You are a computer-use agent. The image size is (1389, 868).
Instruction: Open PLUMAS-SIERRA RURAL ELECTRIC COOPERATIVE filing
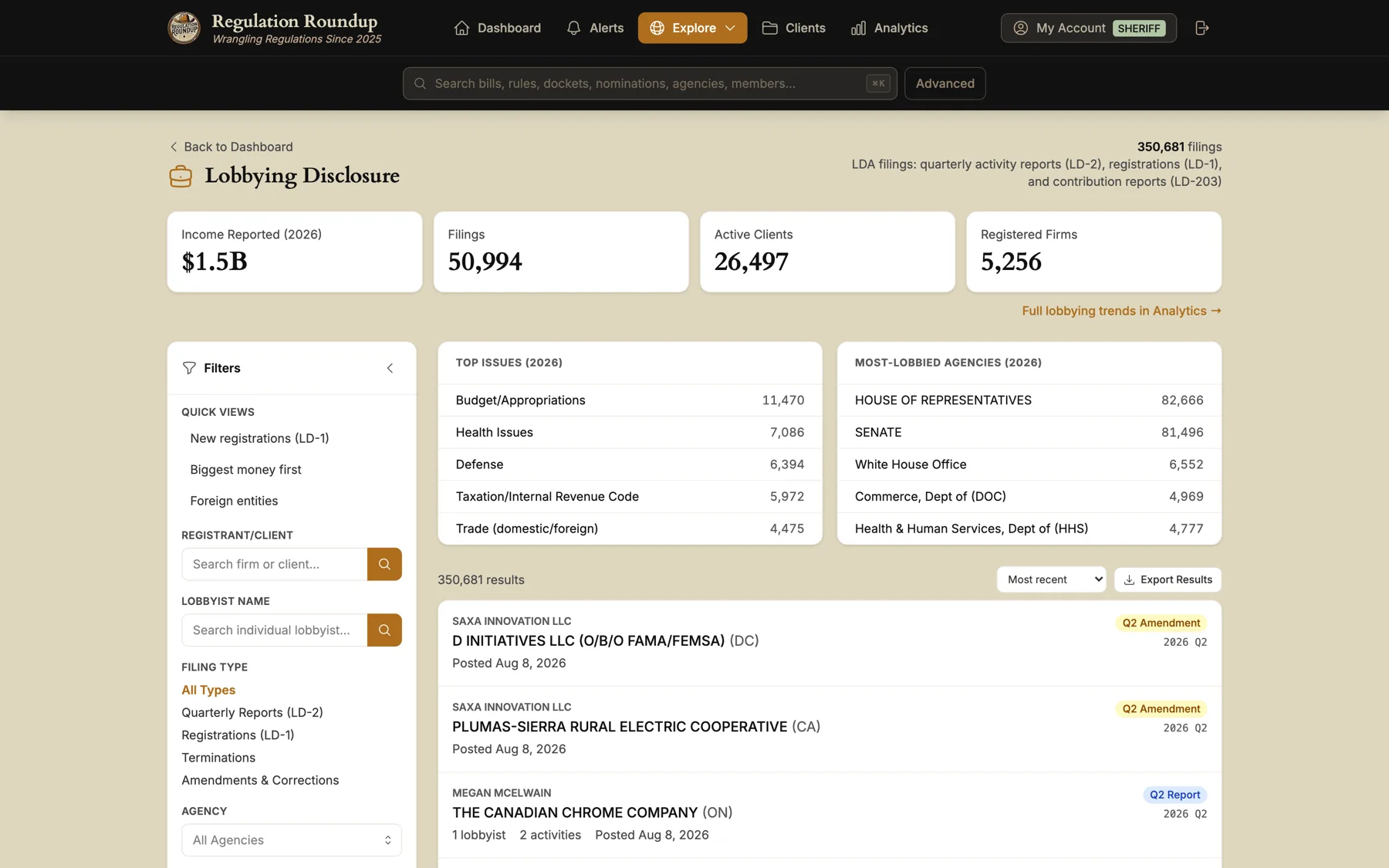pyautogui.click(x=830, y=729)
